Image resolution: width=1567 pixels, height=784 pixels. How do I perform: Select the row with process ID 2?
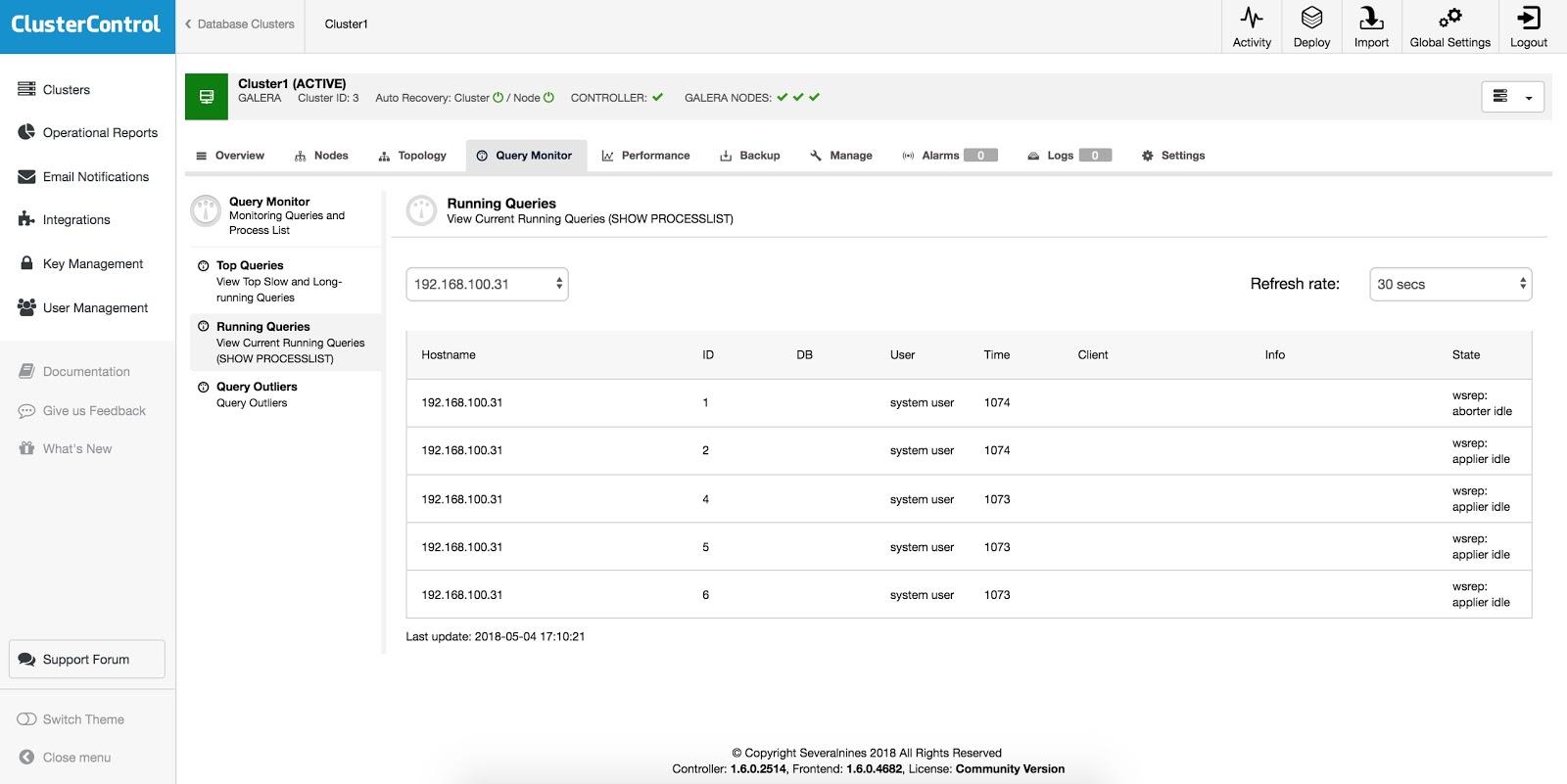pyautogui.click(x=969, y=451)
